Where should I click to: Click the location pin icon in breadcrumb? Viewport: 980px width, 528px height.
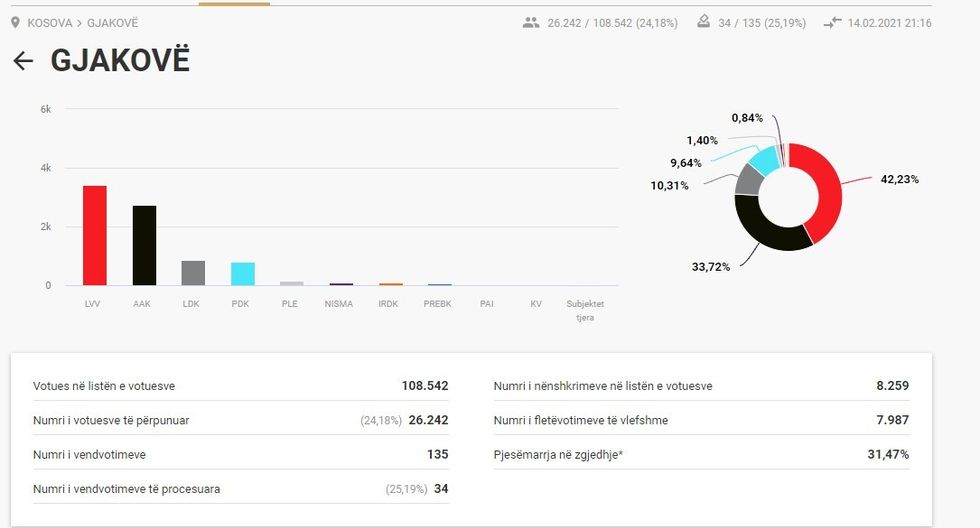tap(15, 22)
